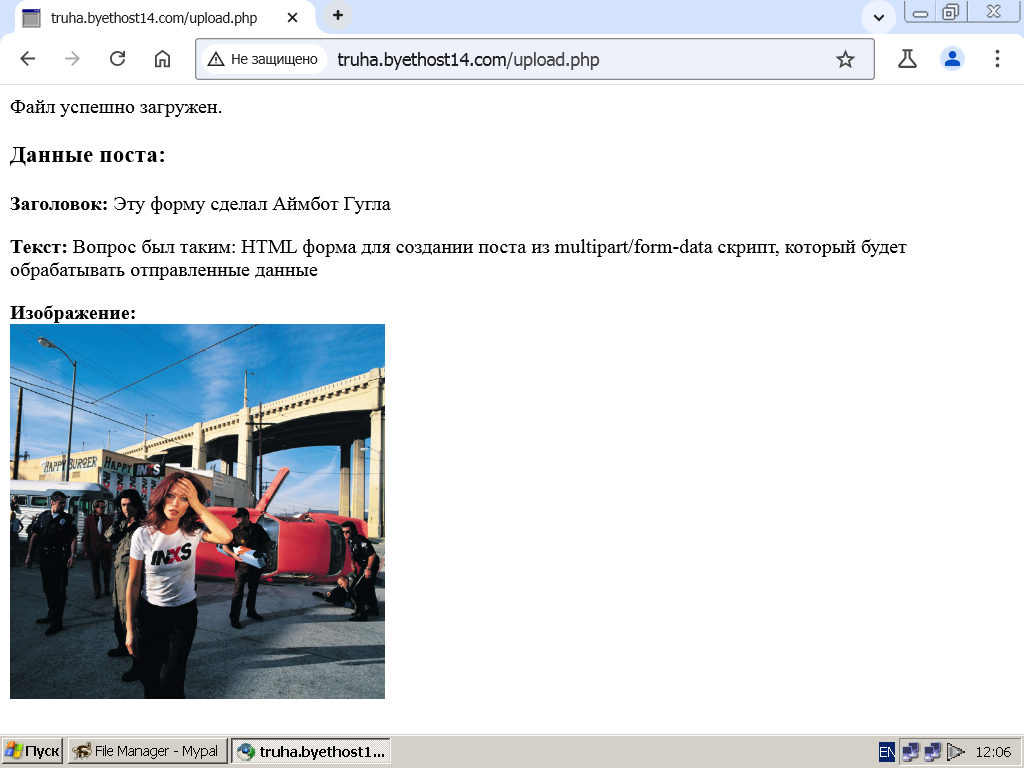The width and height of the screenshot is (1024, 768).
Task: Minimize the browser window
Action: [x=920, y=12]
